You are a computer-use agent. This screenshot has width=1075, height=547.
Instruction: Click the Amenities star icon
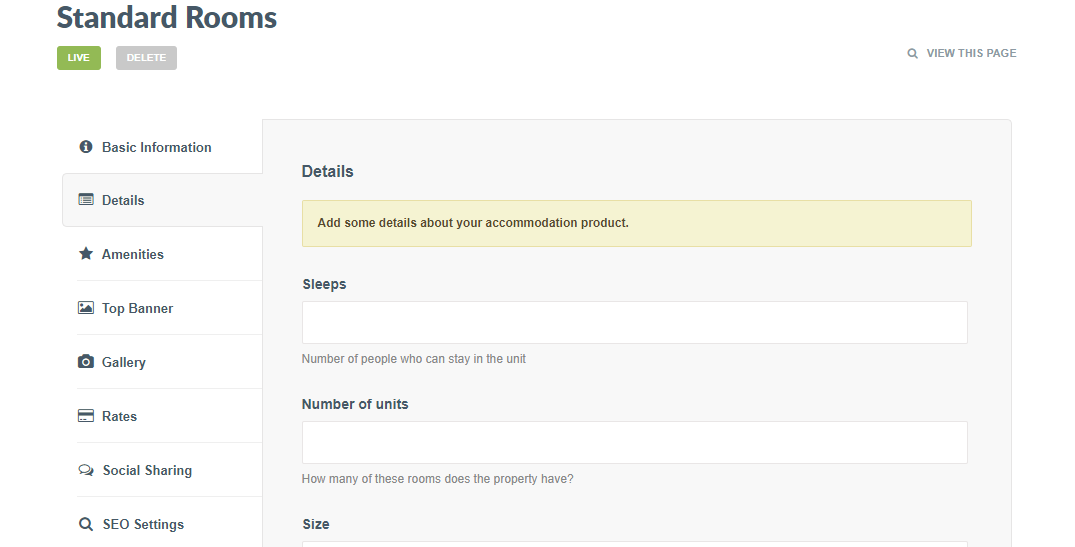tap(86, 254)
